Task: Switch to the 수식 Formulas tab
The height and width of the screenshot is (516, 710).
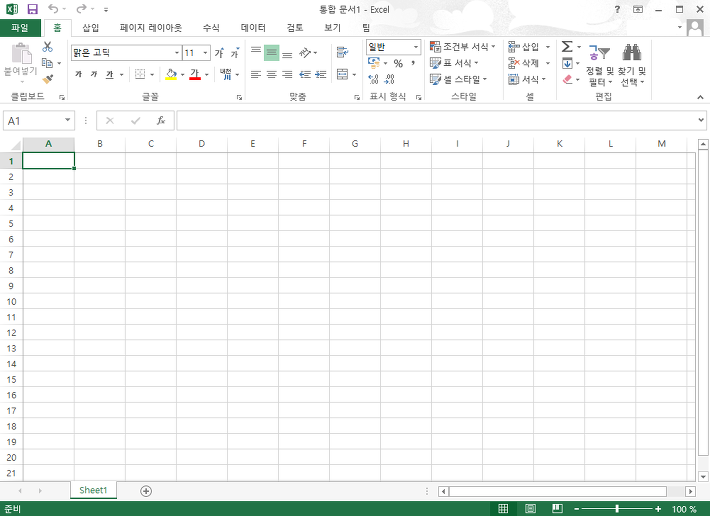Action: [x=211, y=28]
